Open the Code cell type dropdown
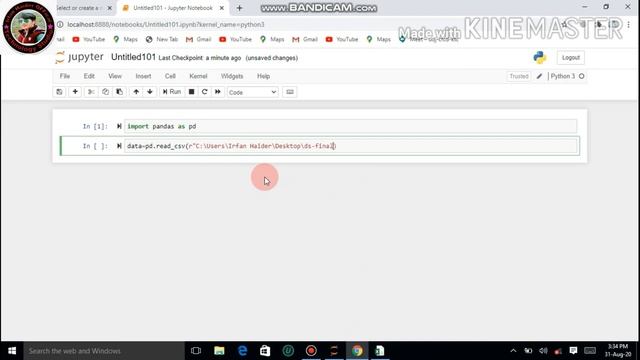The image size is (640, 360). (253, 92)
